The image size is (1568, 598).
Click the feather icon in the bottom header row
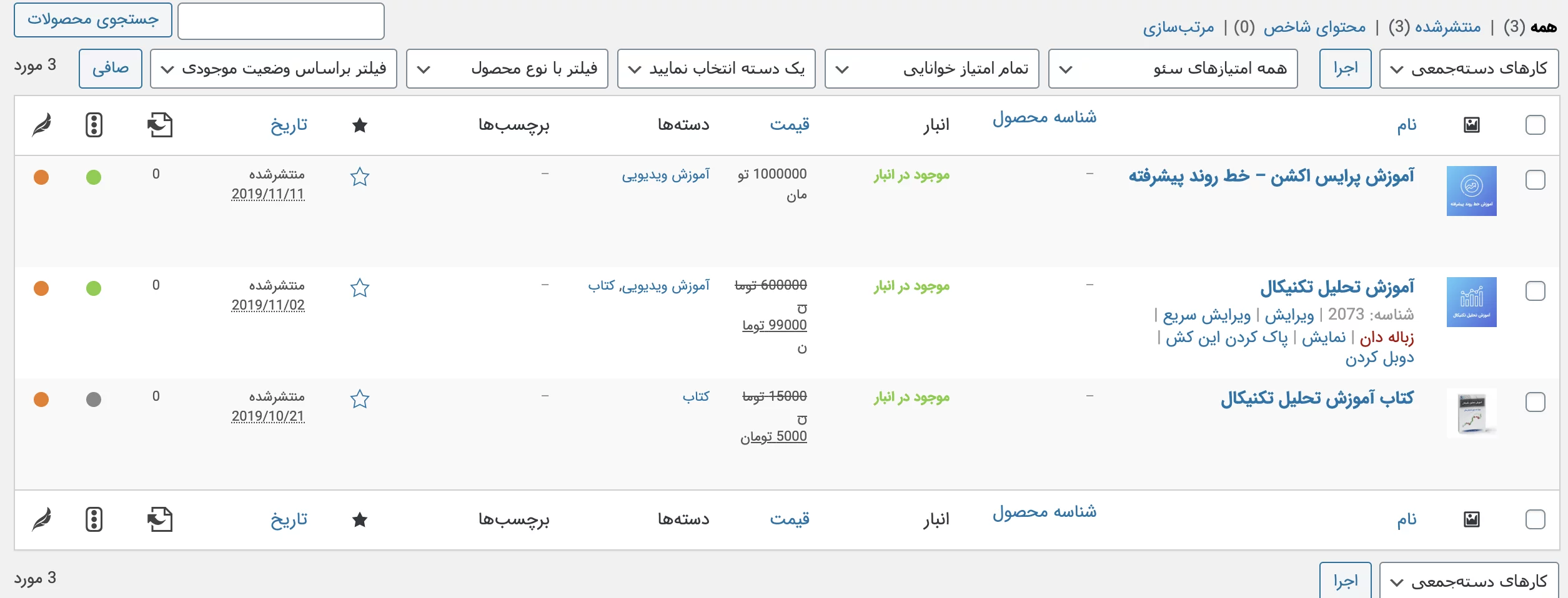pos(39,519)
